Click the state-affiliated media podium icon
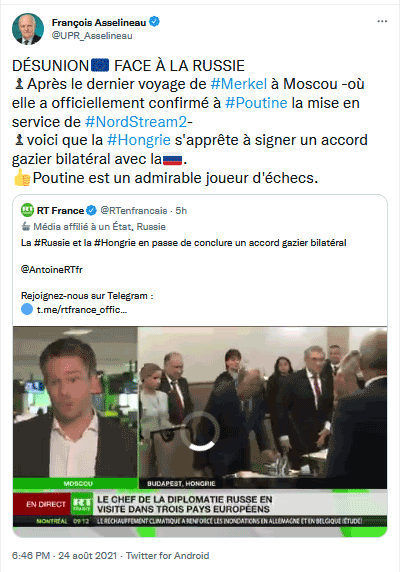This screenshot has width=404, height=572. point(26,227)
